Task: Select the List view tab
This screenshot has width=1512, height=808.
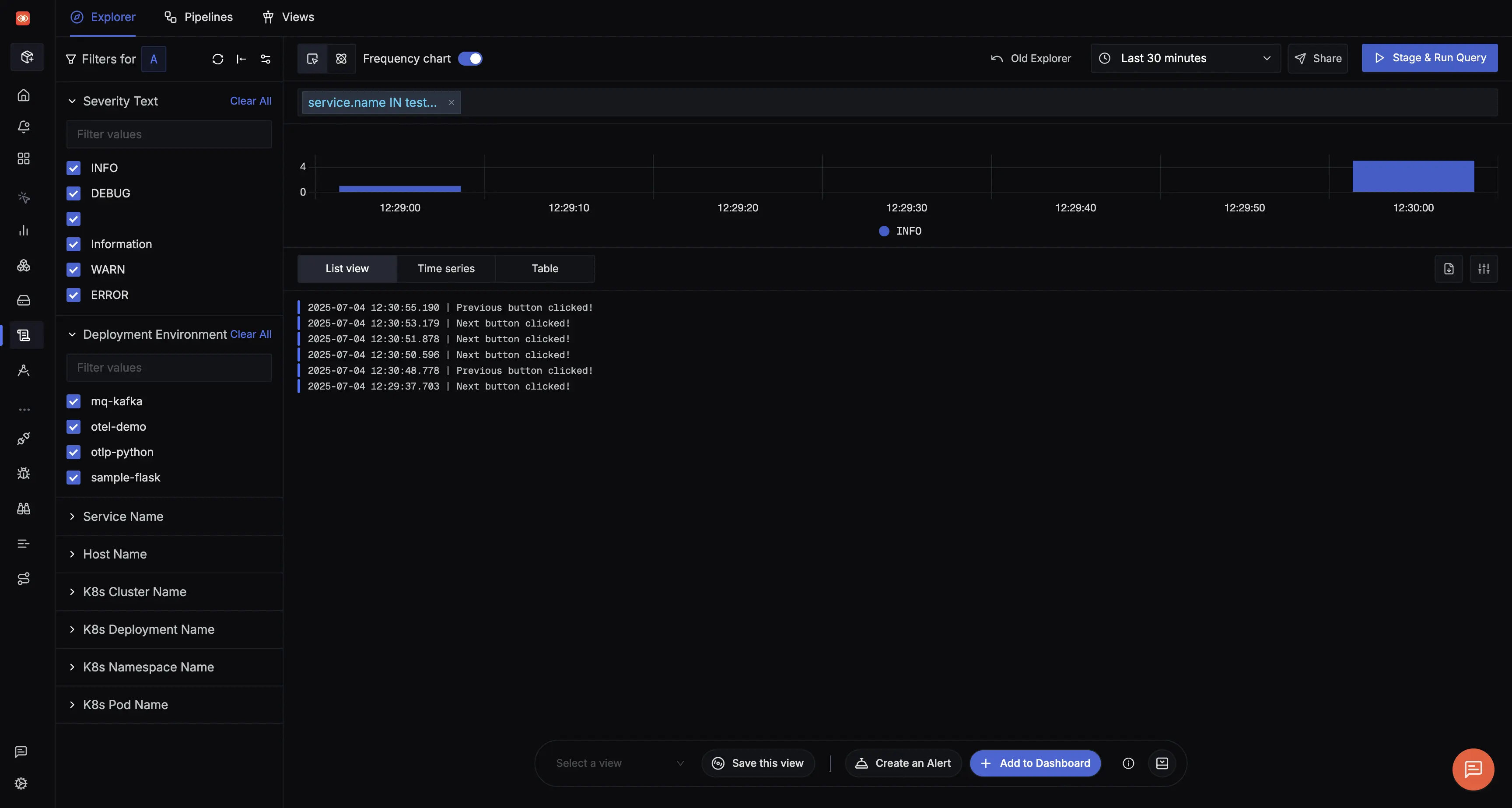Action: [x=347, y=269]
